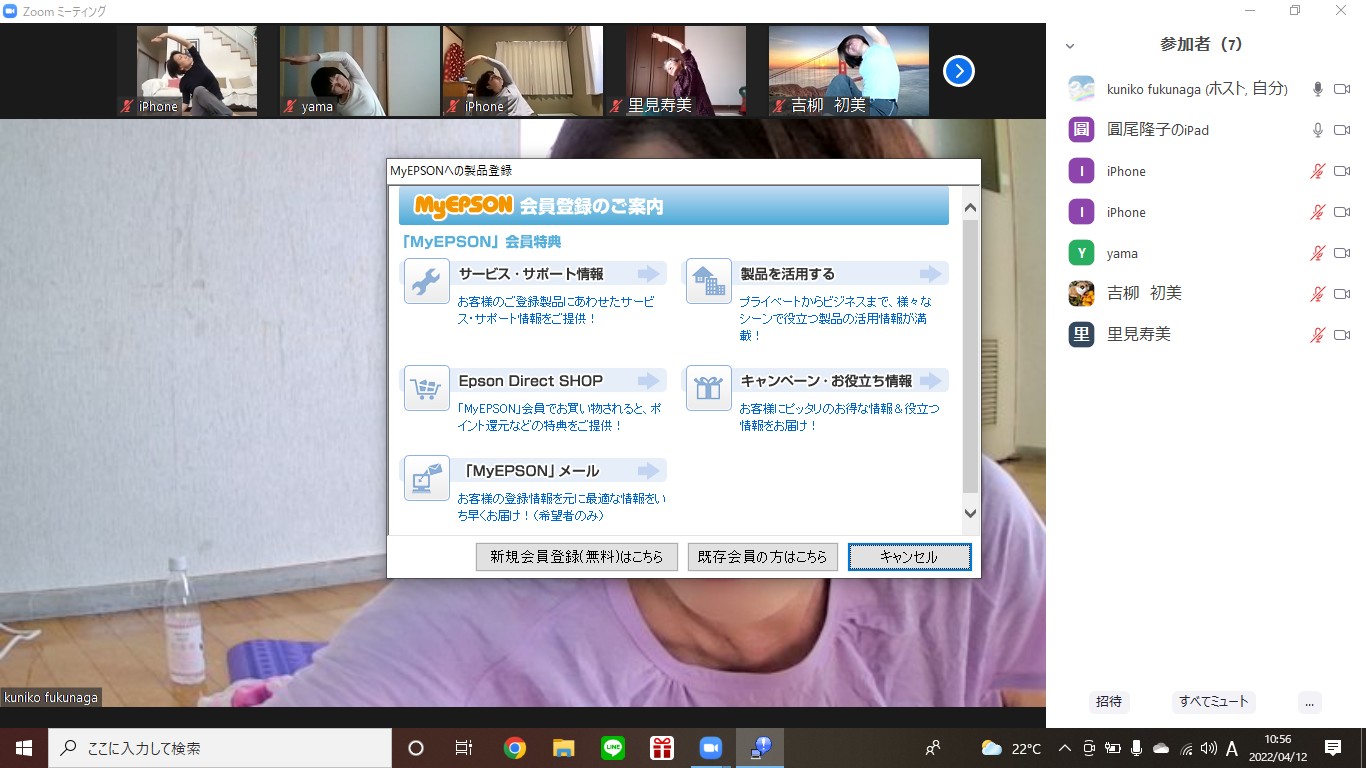The height and width of the screenshot is (768, 1366).
Task: Open 製品を活用する link
Action: pyautogui.click(x=788, y=274)
